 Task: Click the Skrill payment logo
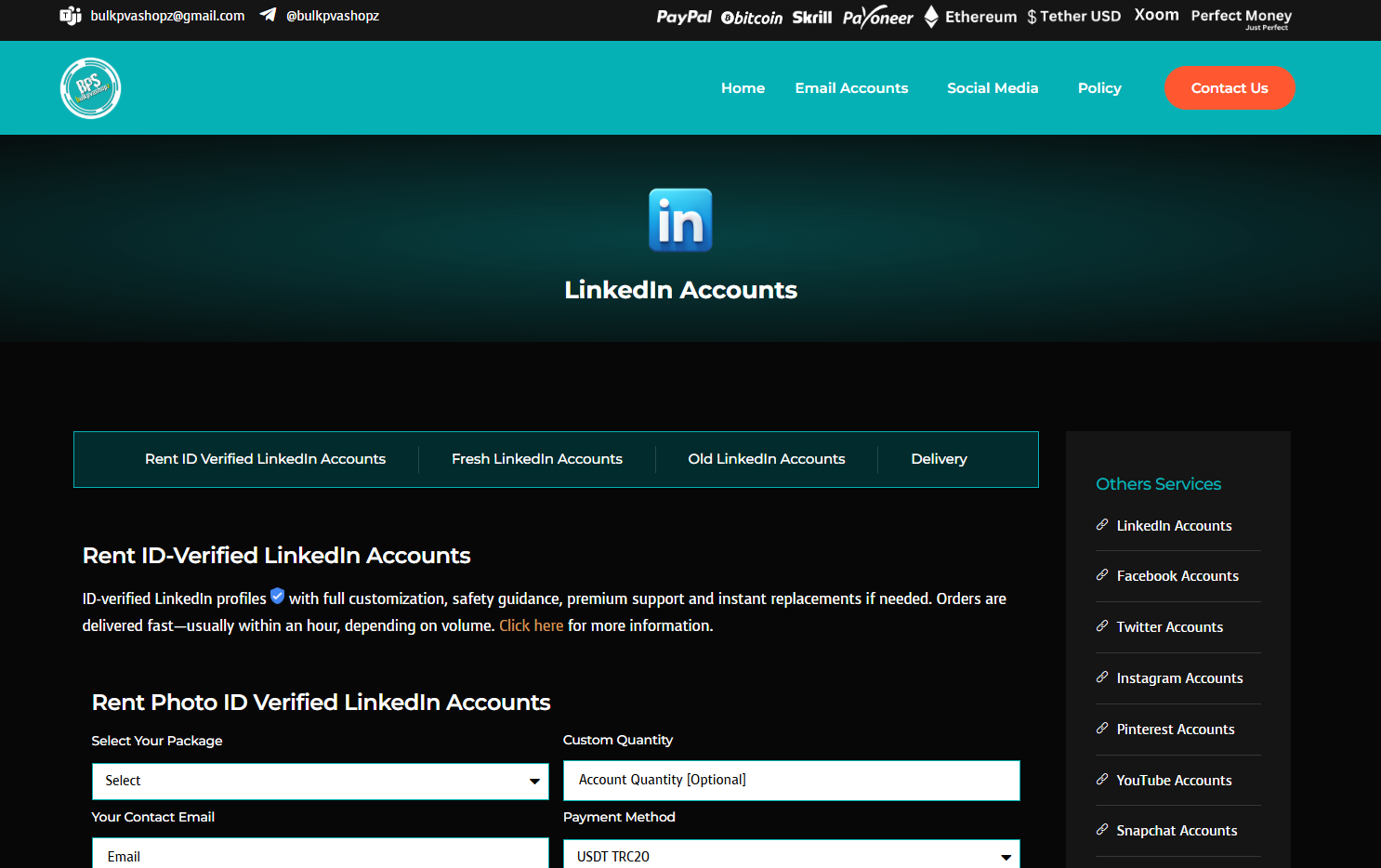point(812,17)
